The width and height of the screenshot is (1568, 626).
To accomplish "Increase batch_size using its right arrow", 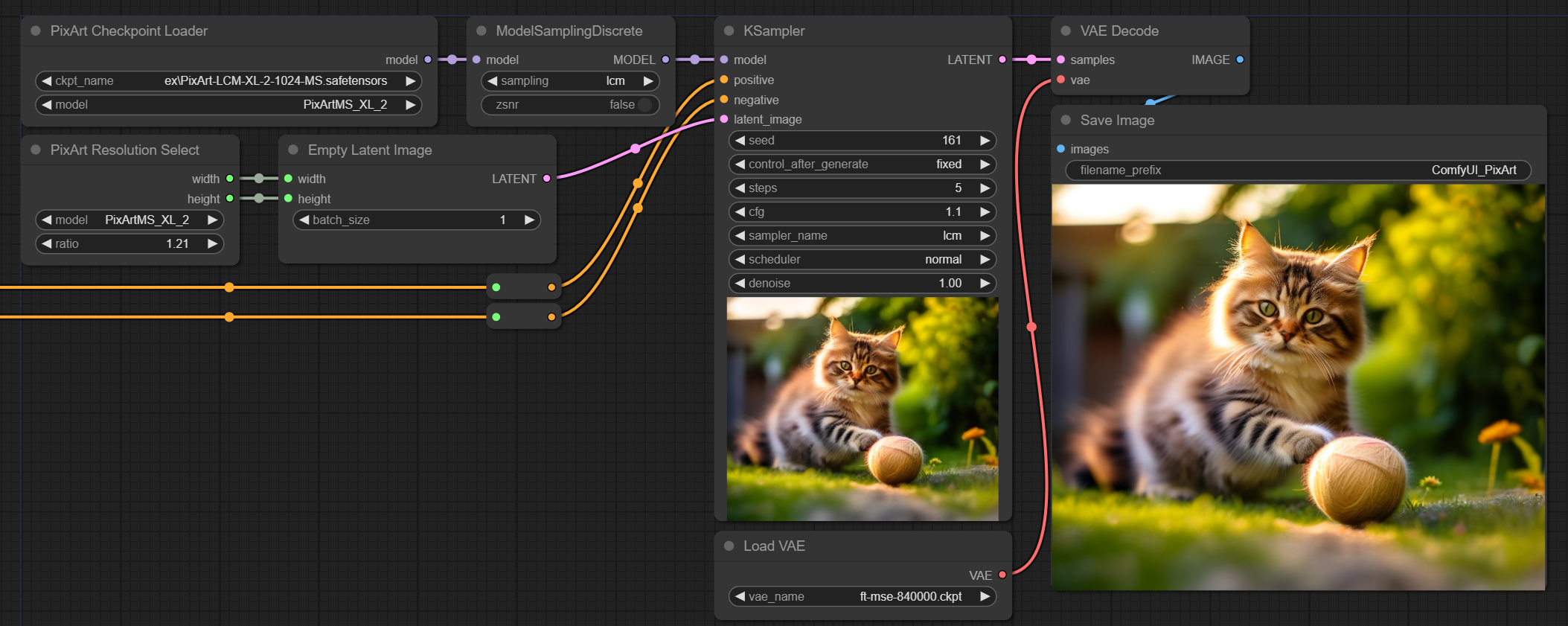I will (529, 220).
